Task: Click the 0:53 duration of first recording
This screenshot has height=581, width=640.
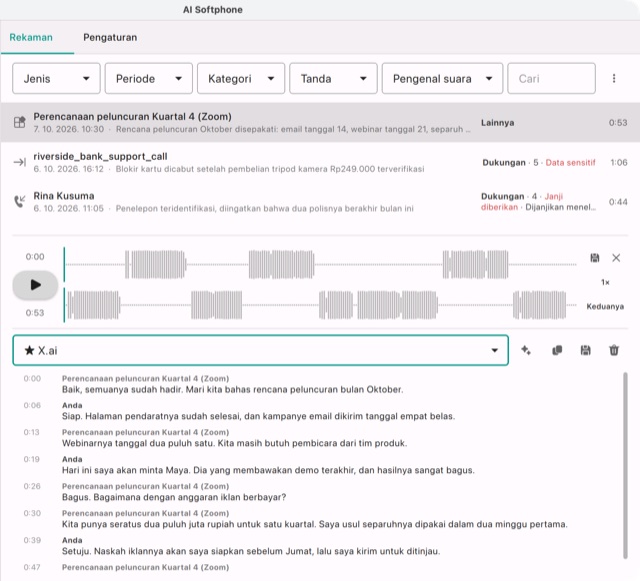Action: tap(618, 122)
